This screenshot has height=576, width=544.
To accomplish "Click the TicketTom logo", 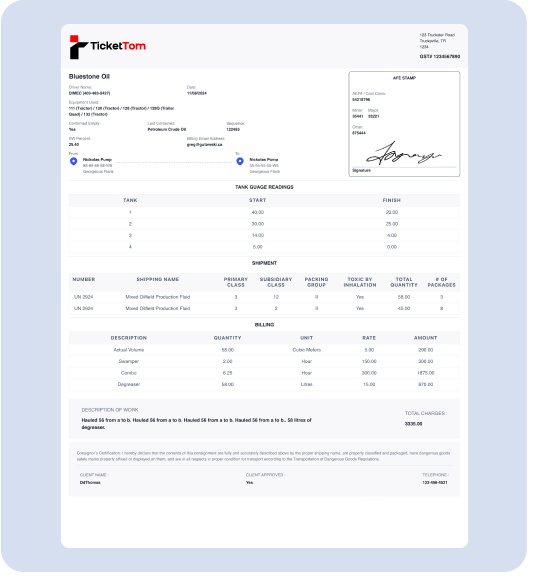I will [x=108, y=47].
